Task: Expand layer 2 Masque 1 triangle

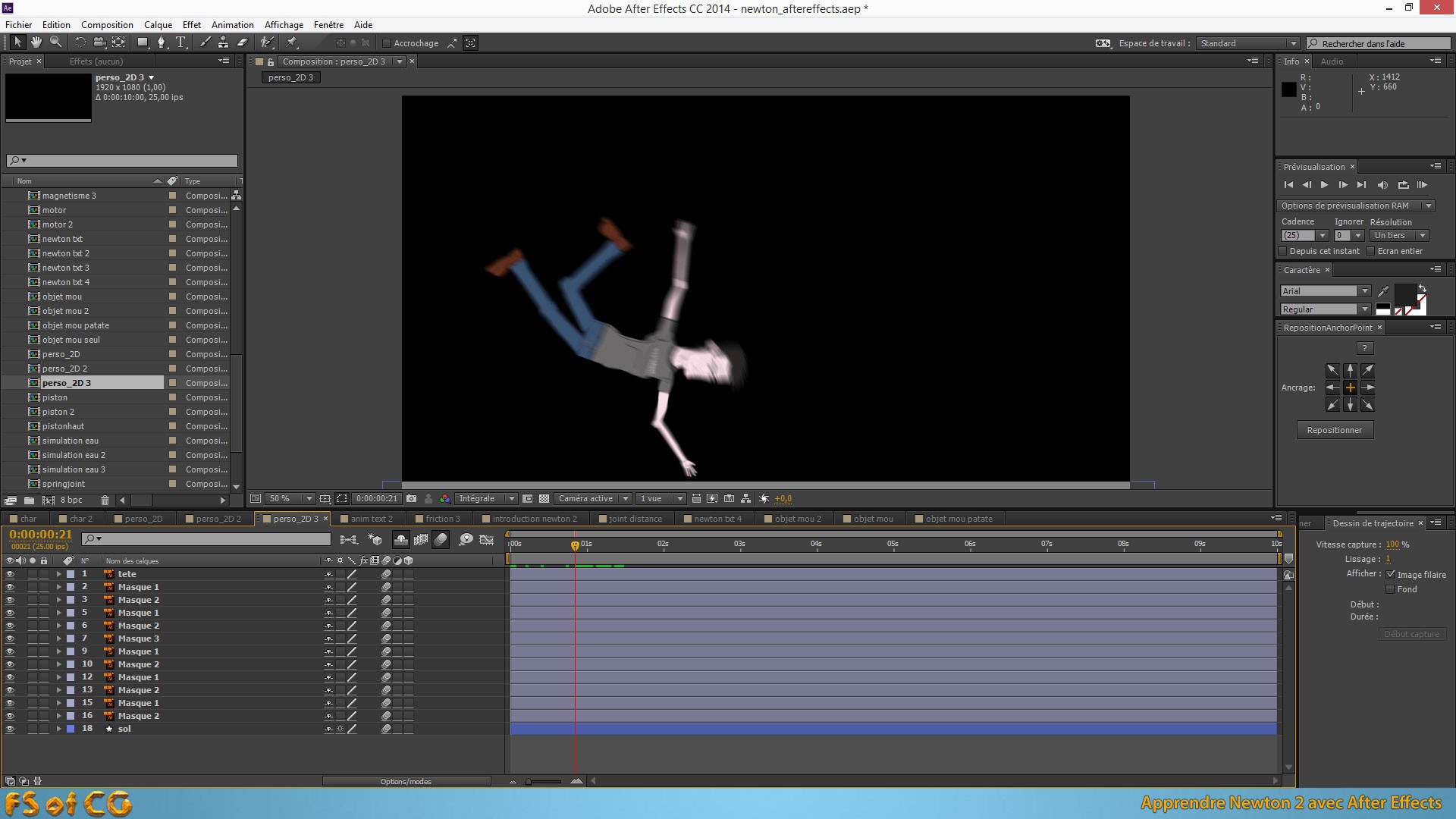Action: point(57,586)
